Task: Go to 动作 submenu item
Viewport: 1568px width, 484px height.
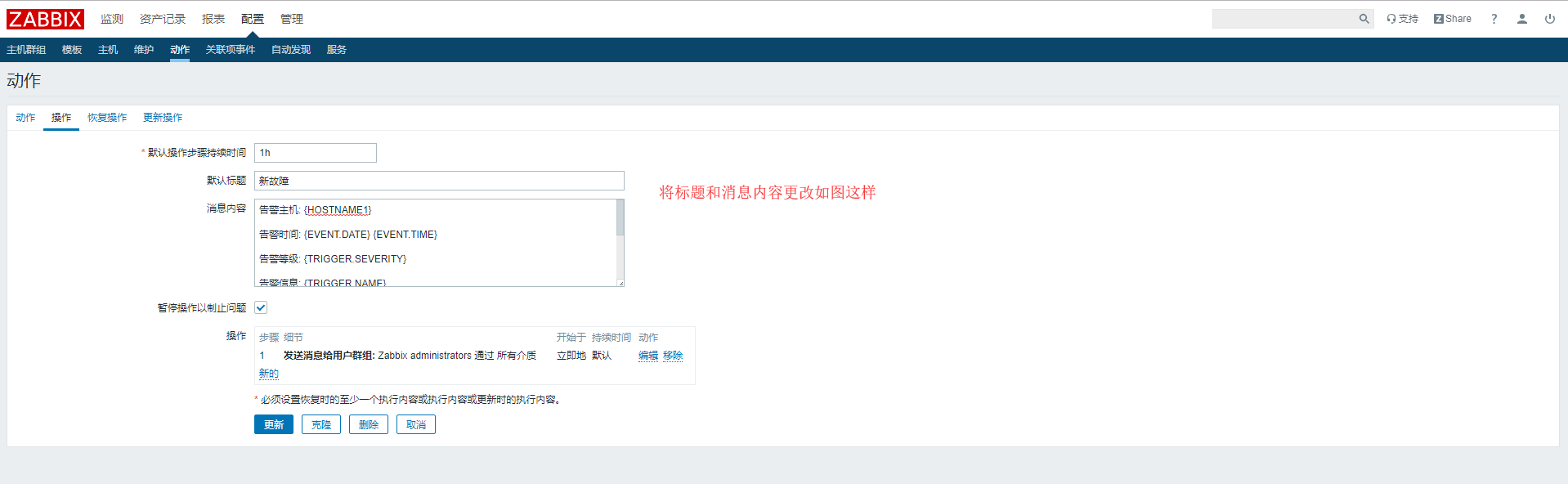Action: [180, 50]
